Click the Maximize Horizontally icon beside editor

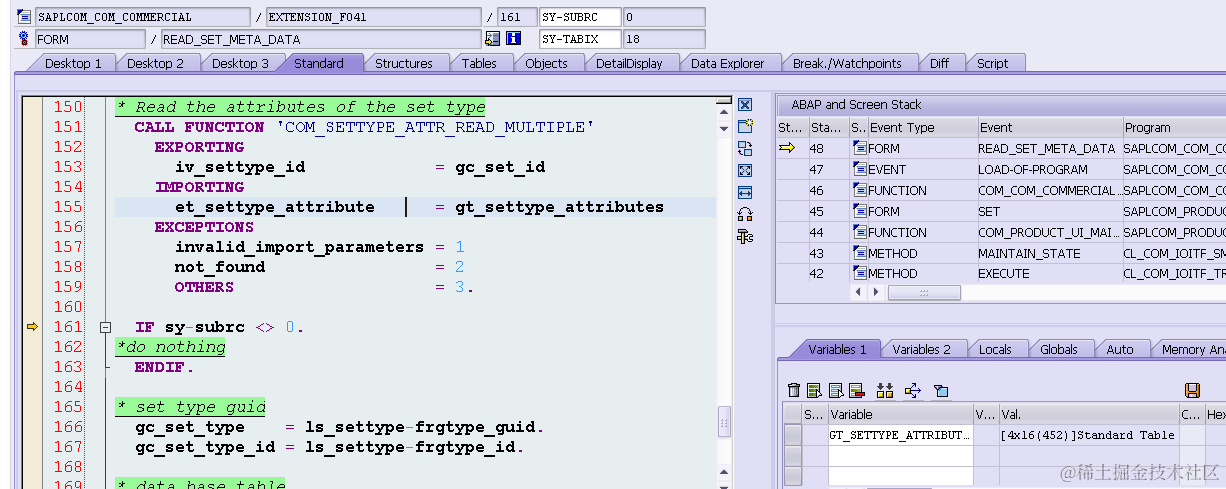pyautogui.click(x=745, y=192)
